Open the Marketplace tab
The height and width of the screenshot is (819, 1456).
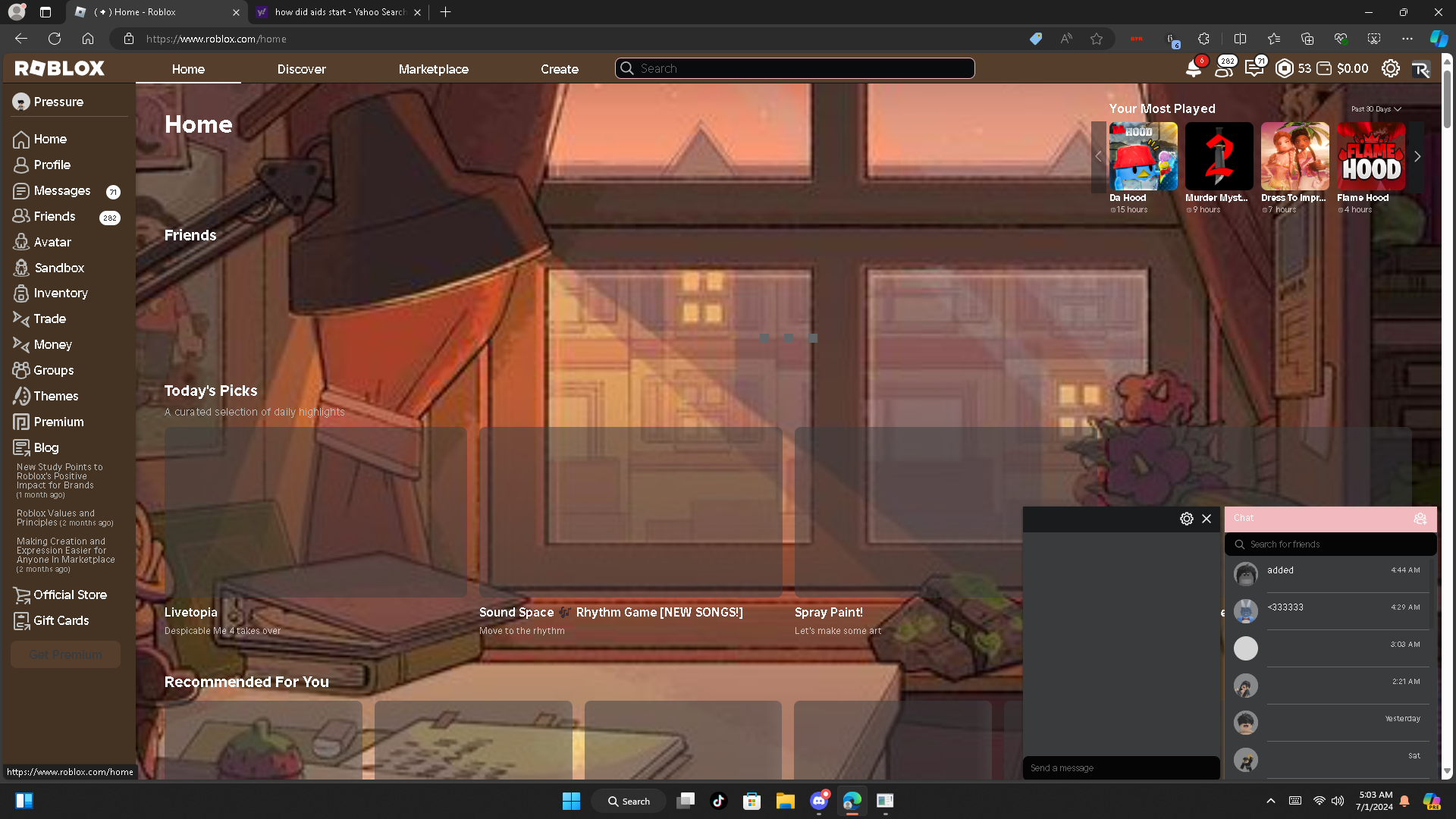433,69
